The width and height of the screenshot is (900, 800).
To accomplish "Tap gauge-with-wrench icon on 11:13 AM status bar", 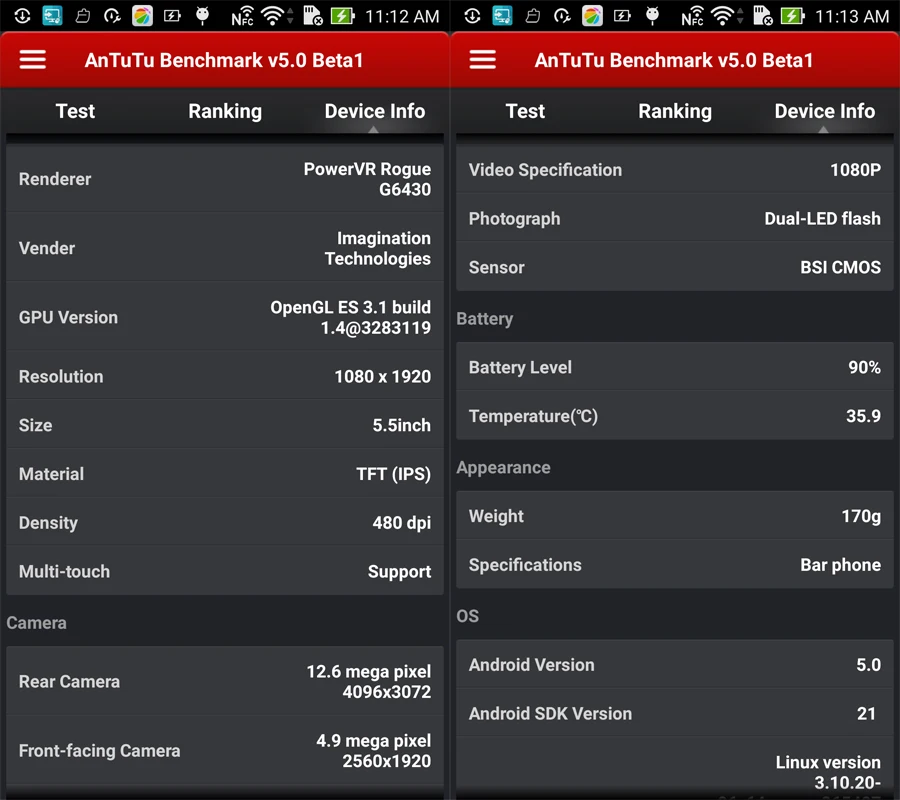I will click(x=562, y=16).
